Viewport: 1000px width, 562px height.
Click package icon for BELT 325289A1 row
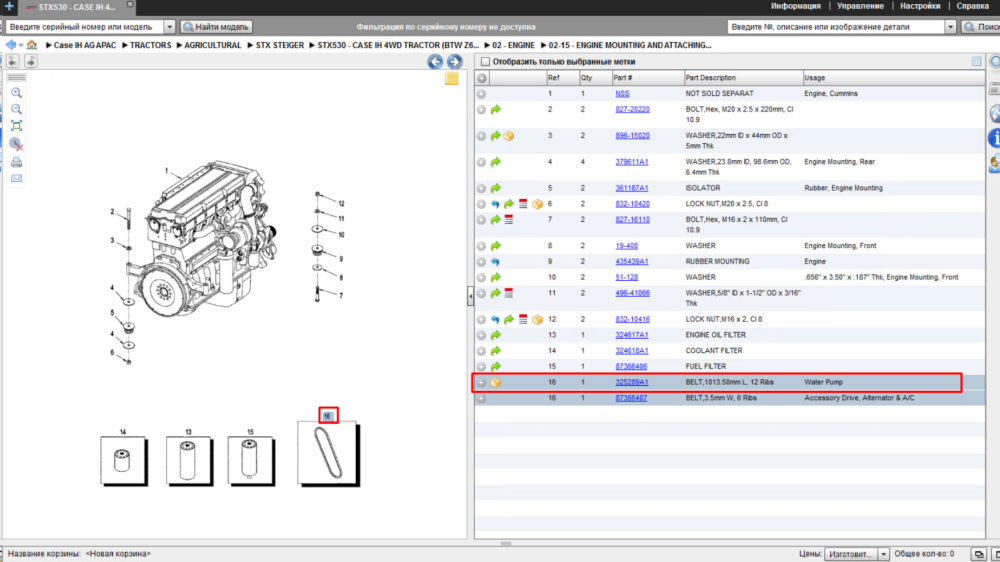click(x=496, y=383)
